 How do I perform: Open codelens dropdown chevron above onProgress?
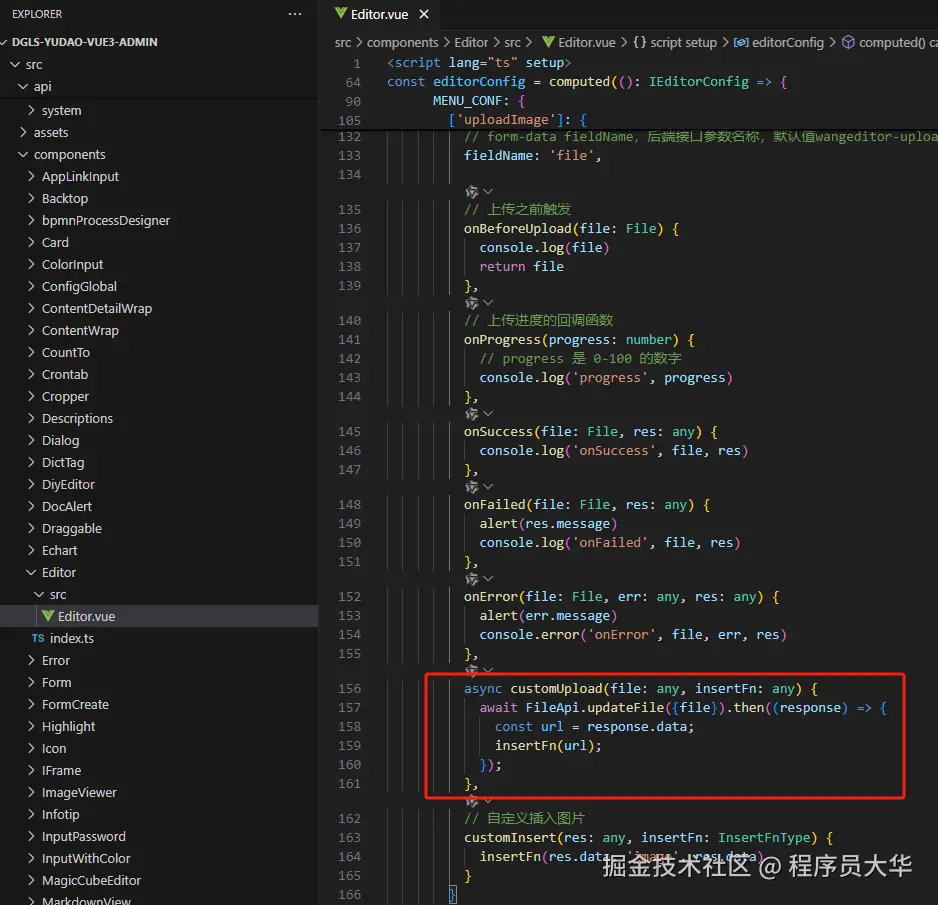pos(488,303)
